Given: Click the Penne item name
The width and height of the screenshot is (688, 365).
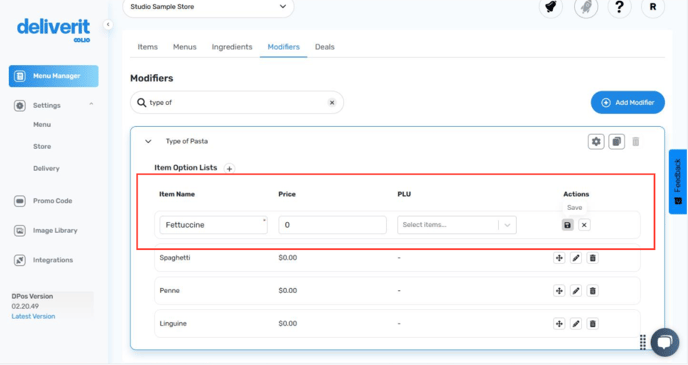Looking at the screenshot, I should coord(170,291).
